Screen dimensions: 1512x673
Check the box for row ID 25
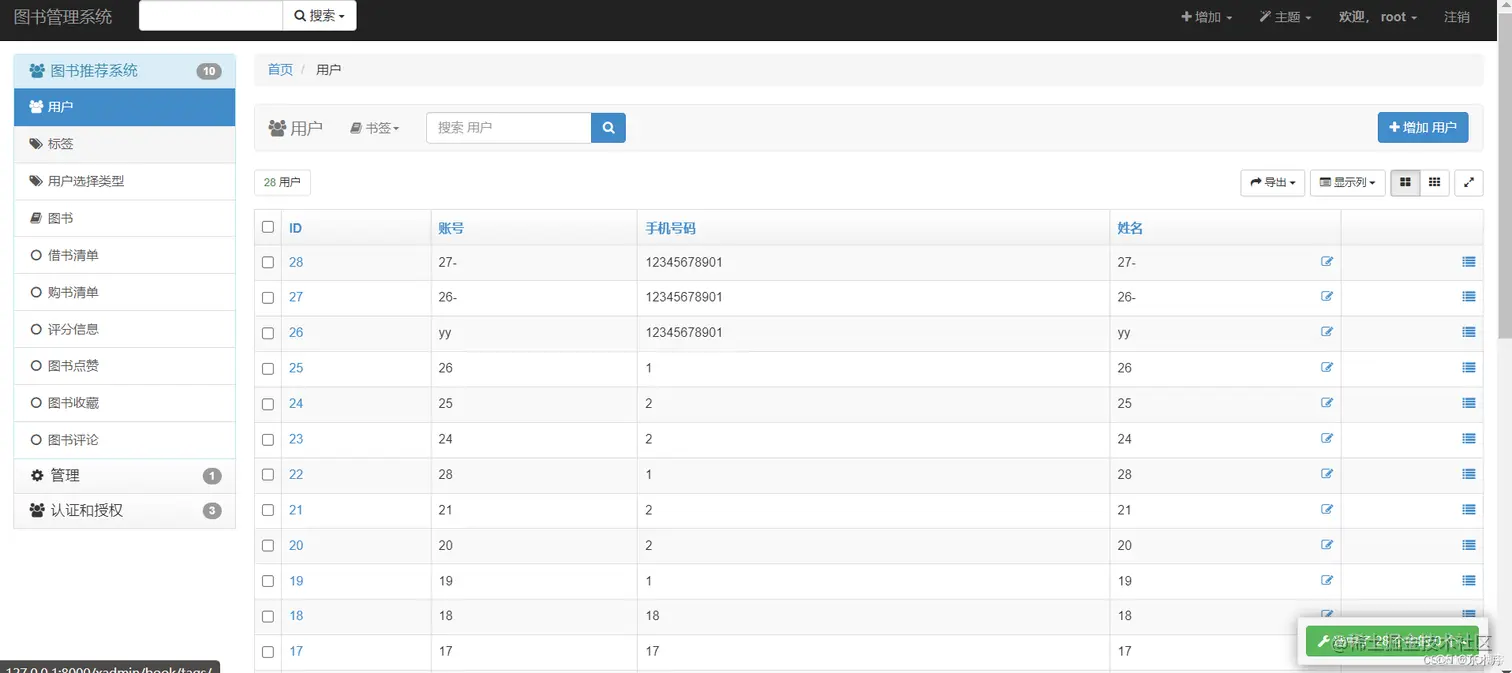[268, 369]
